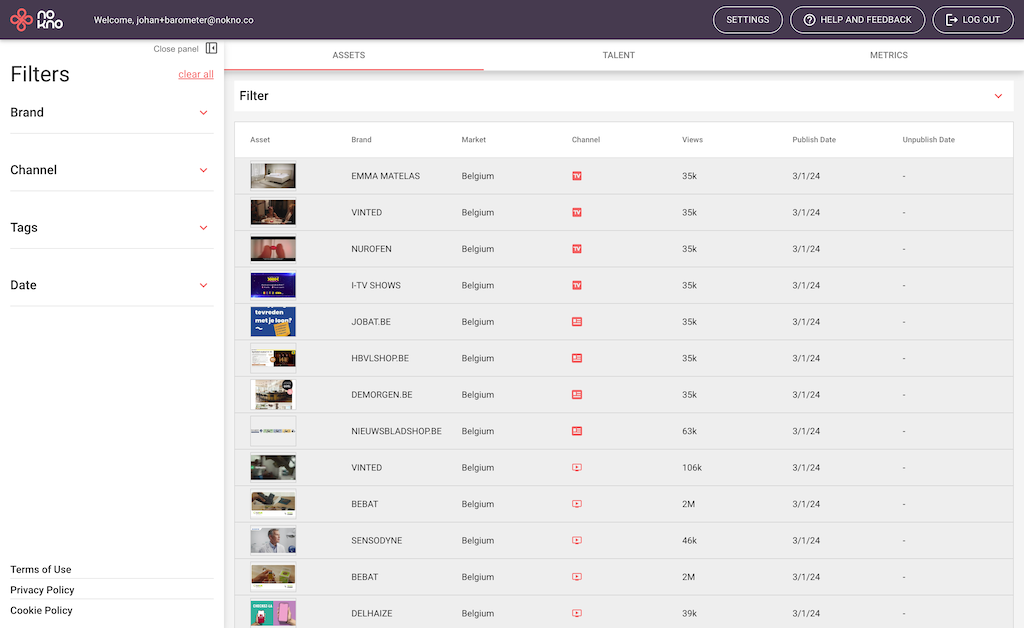
Task: Sort by the Channel column header
Action: click(x=586, y=140)
